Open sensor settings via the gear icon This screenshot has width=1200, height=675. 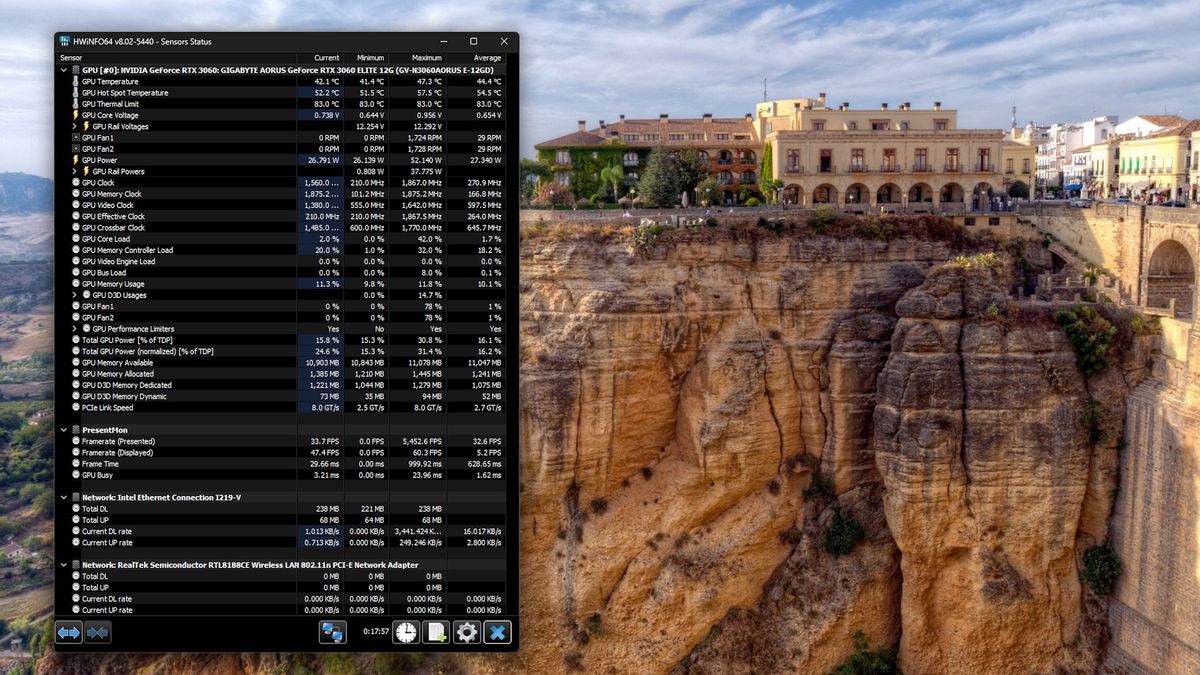(x=467, y=632)
